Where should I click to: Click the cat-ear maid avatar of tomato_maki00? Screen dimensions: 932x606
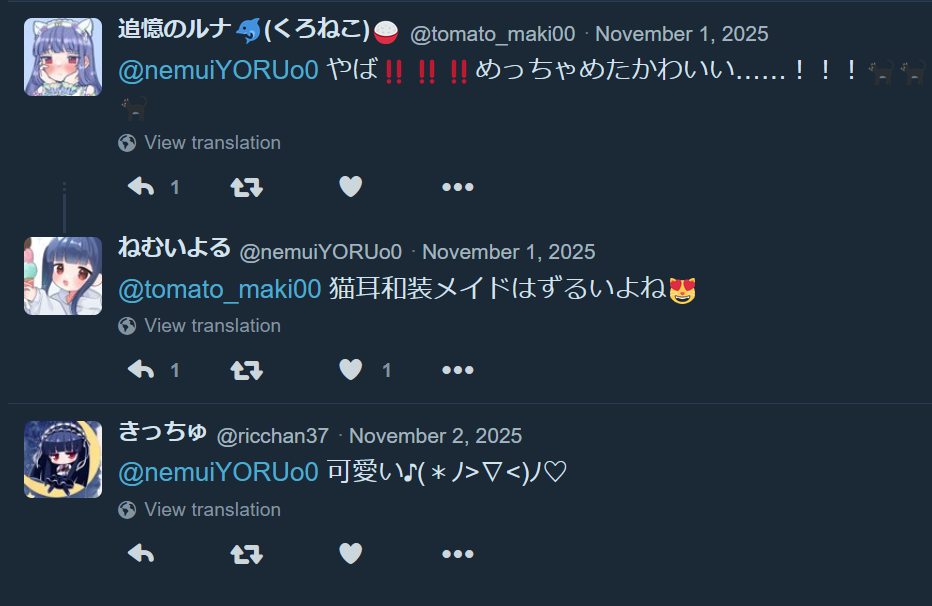[x=63, y=57]
